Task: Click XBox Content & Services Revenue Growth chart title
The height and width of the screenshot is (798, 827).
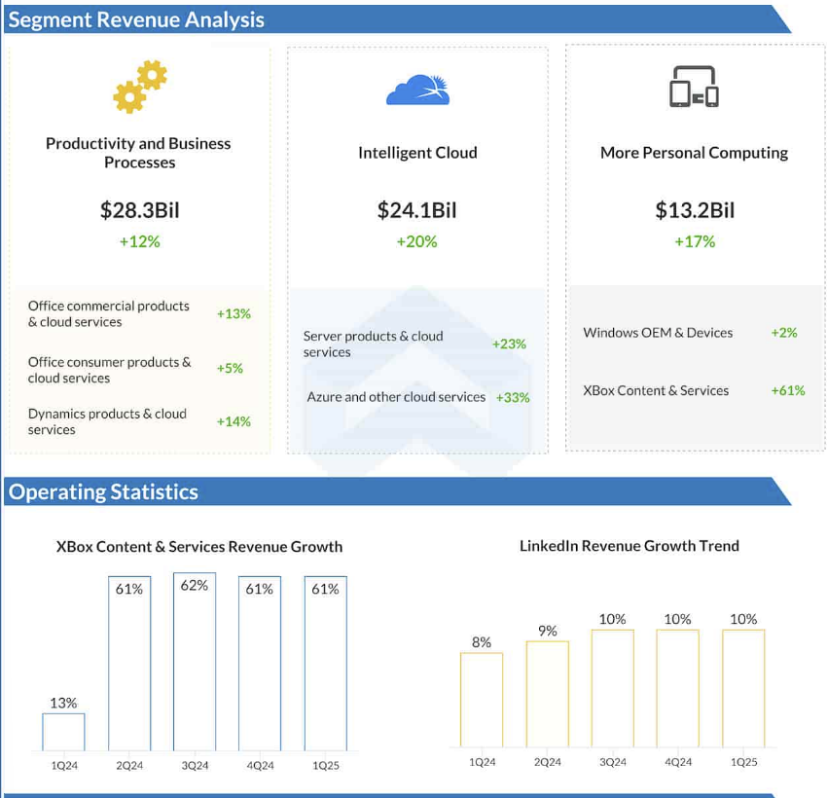Action: point(199,546)
